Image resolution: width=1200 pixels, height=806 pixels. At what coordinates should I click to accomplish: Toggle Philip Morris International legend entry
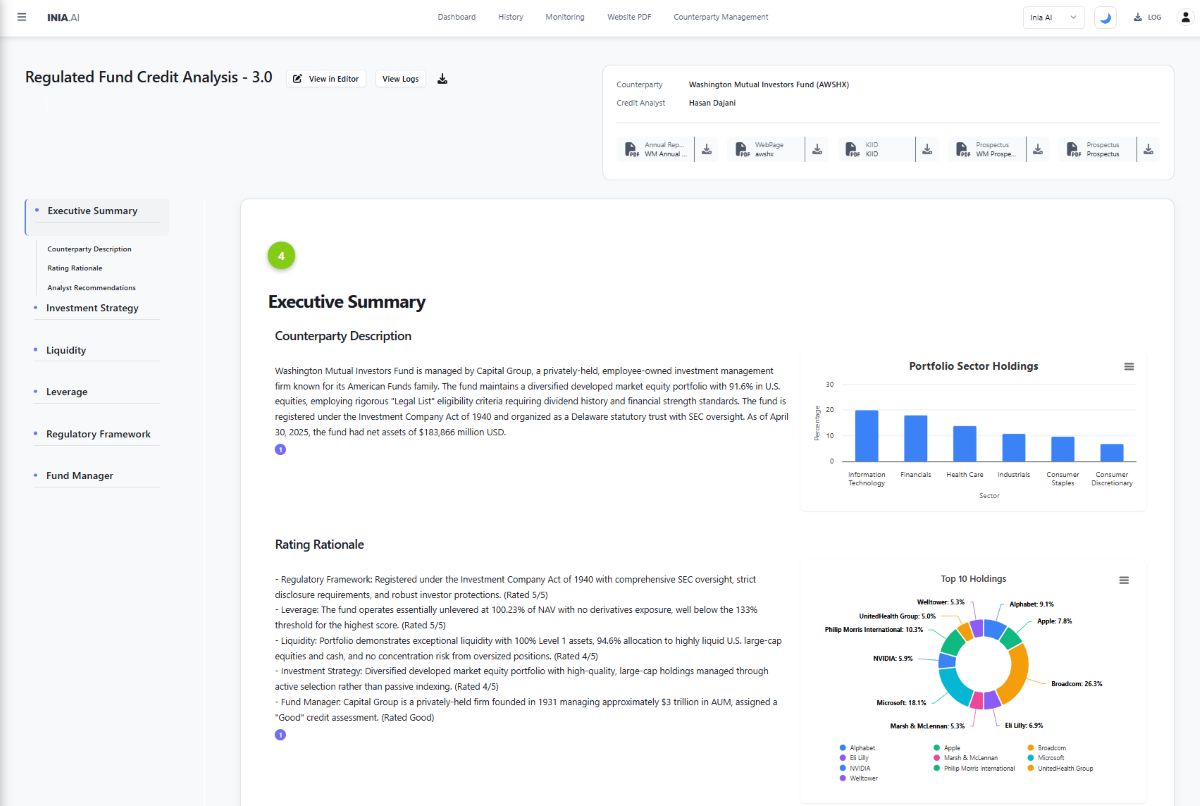tap(973, 768)
